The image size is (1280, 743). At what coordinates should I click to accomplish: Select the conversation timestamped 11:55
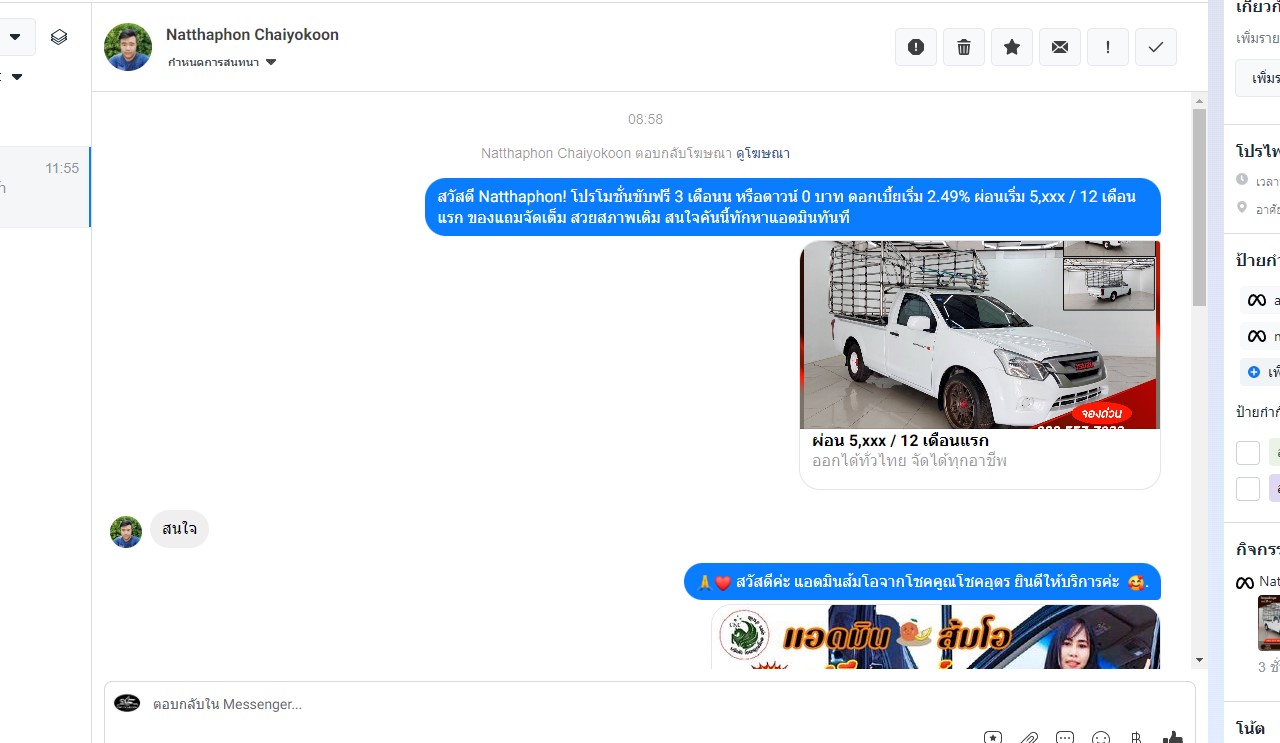(x=45, y=187)
